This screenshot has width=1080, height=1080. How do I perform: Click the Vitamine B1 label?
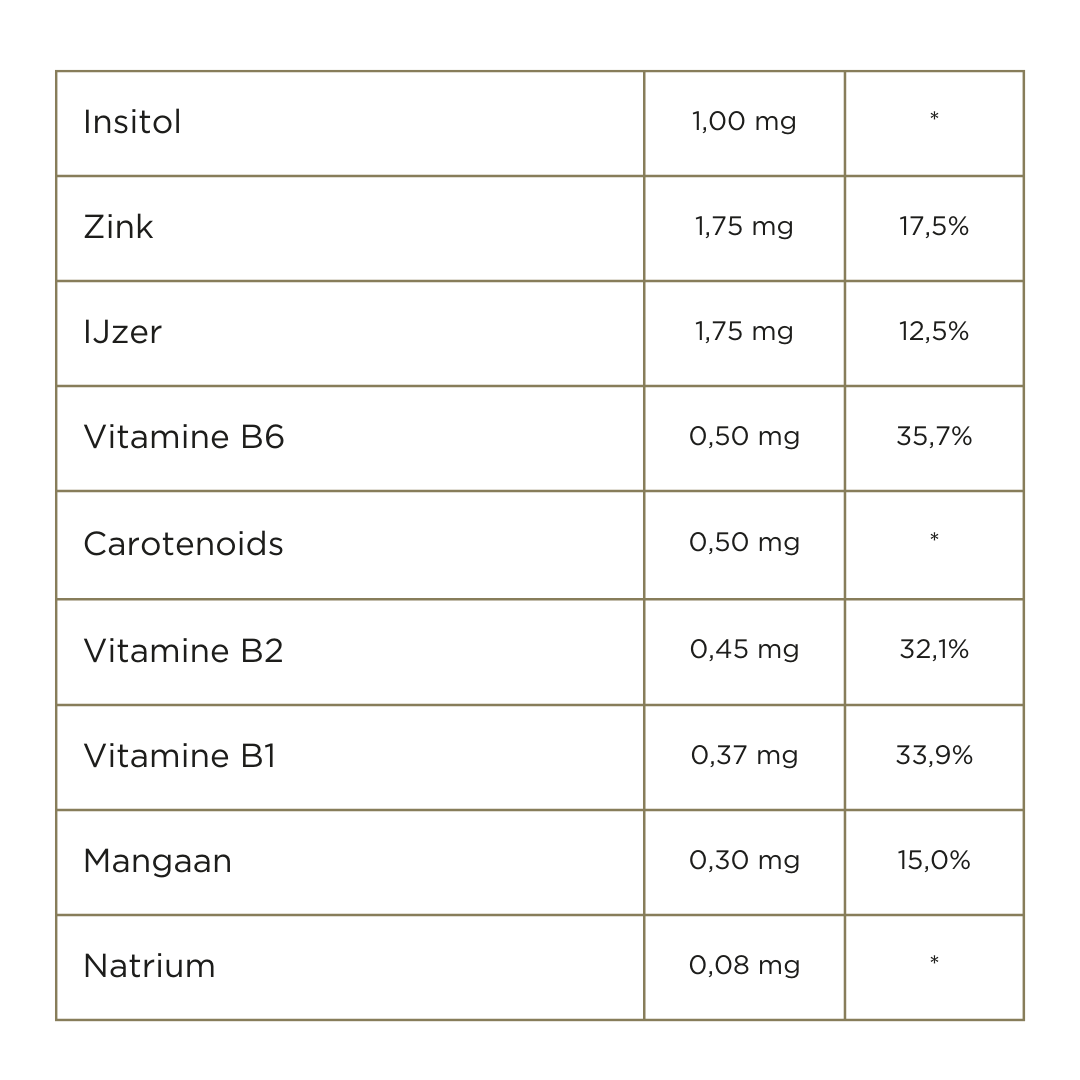(180, 756)
